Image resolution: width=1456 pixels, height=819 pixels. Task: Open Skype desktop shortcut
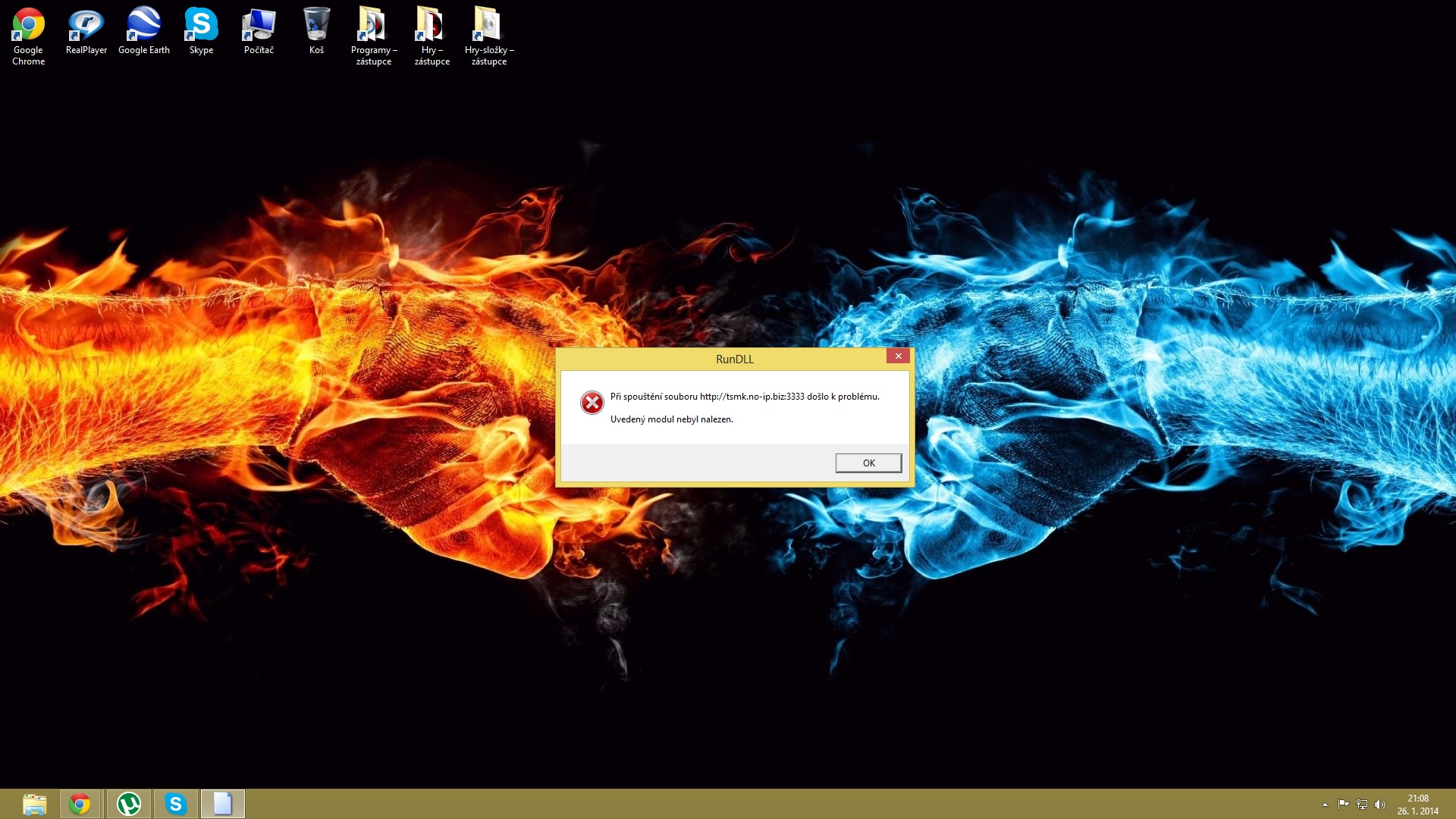point(201,27)
